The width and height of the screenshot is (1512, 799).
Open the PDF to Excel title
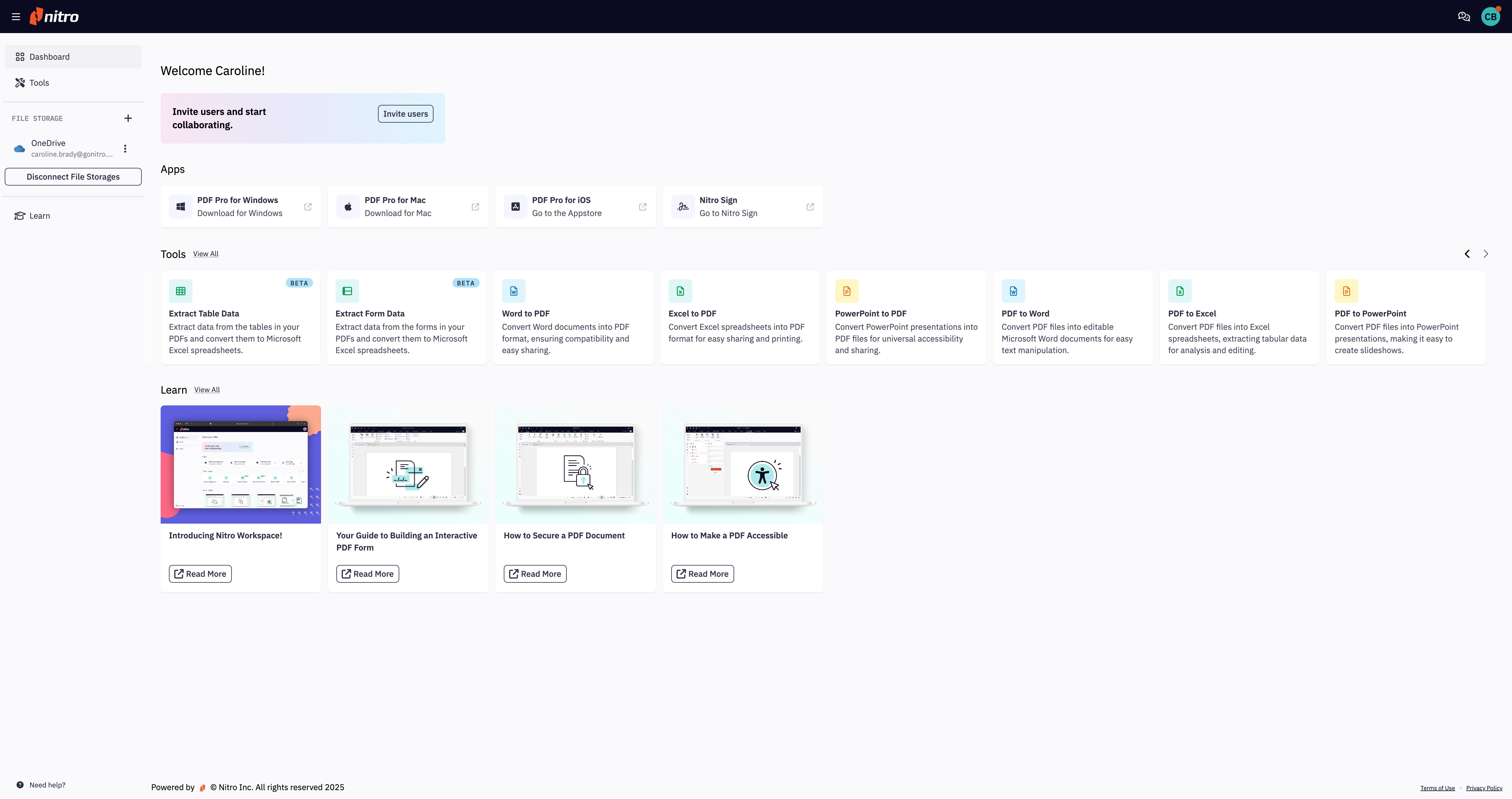[x=1192, y=314]
